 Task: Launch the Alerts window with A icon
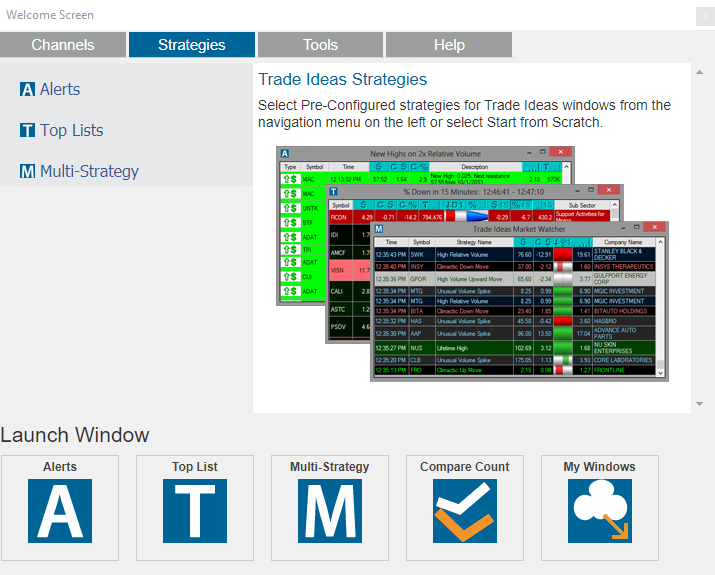tap(60, 510)
